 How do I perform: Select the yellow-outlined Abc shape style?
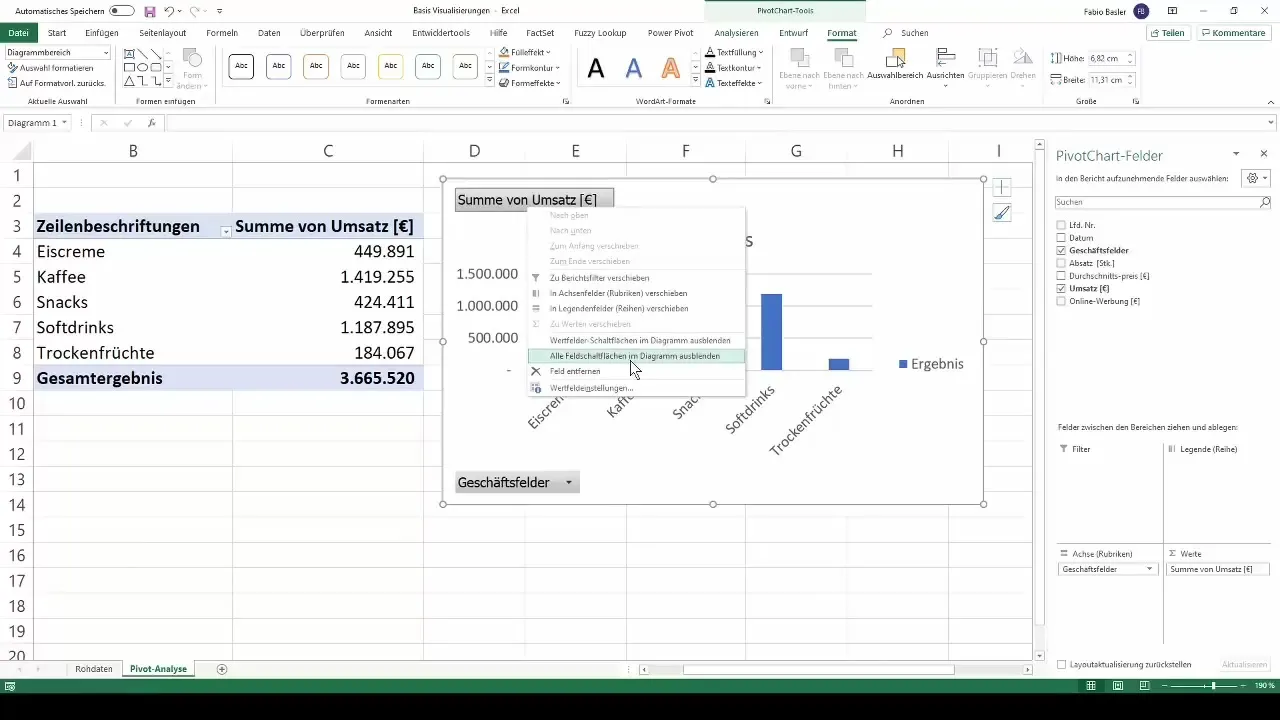coord(390,67)
